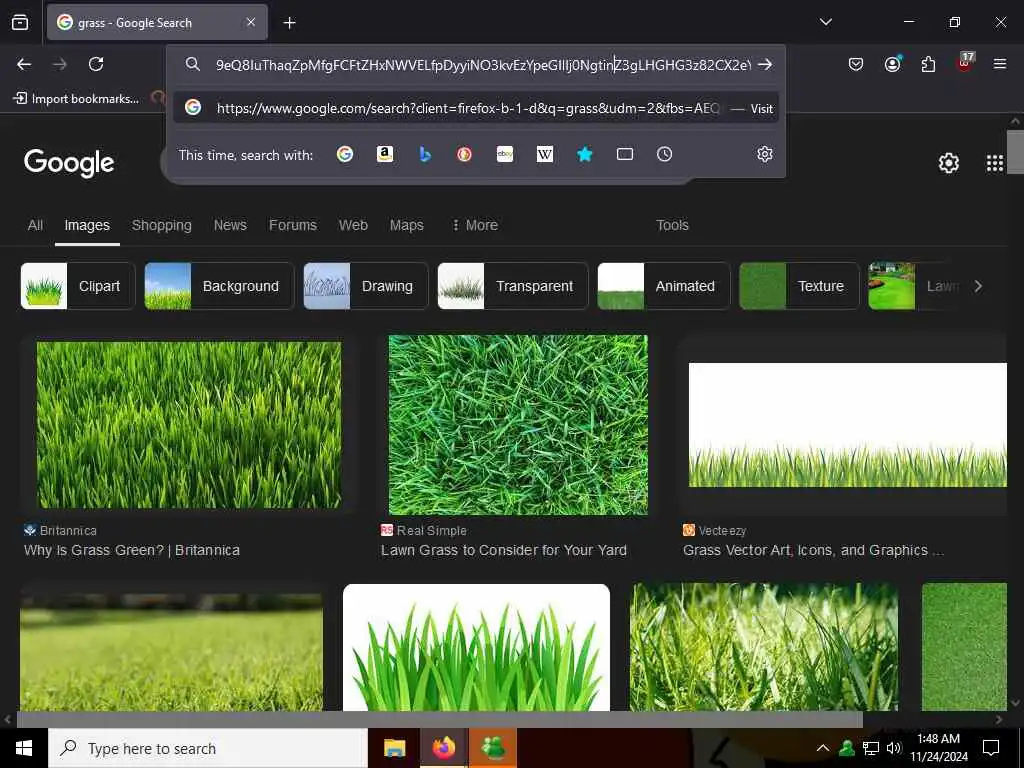Switch to the All results tab
Image resolution: width=1024 pixels, height=768 pixels.
35,225
